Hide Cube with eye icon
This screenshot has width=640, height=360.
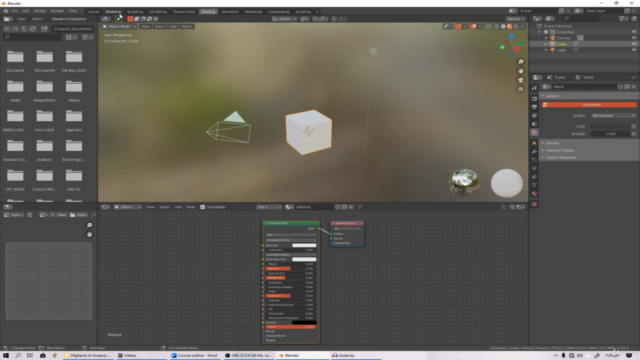(633, 44)
